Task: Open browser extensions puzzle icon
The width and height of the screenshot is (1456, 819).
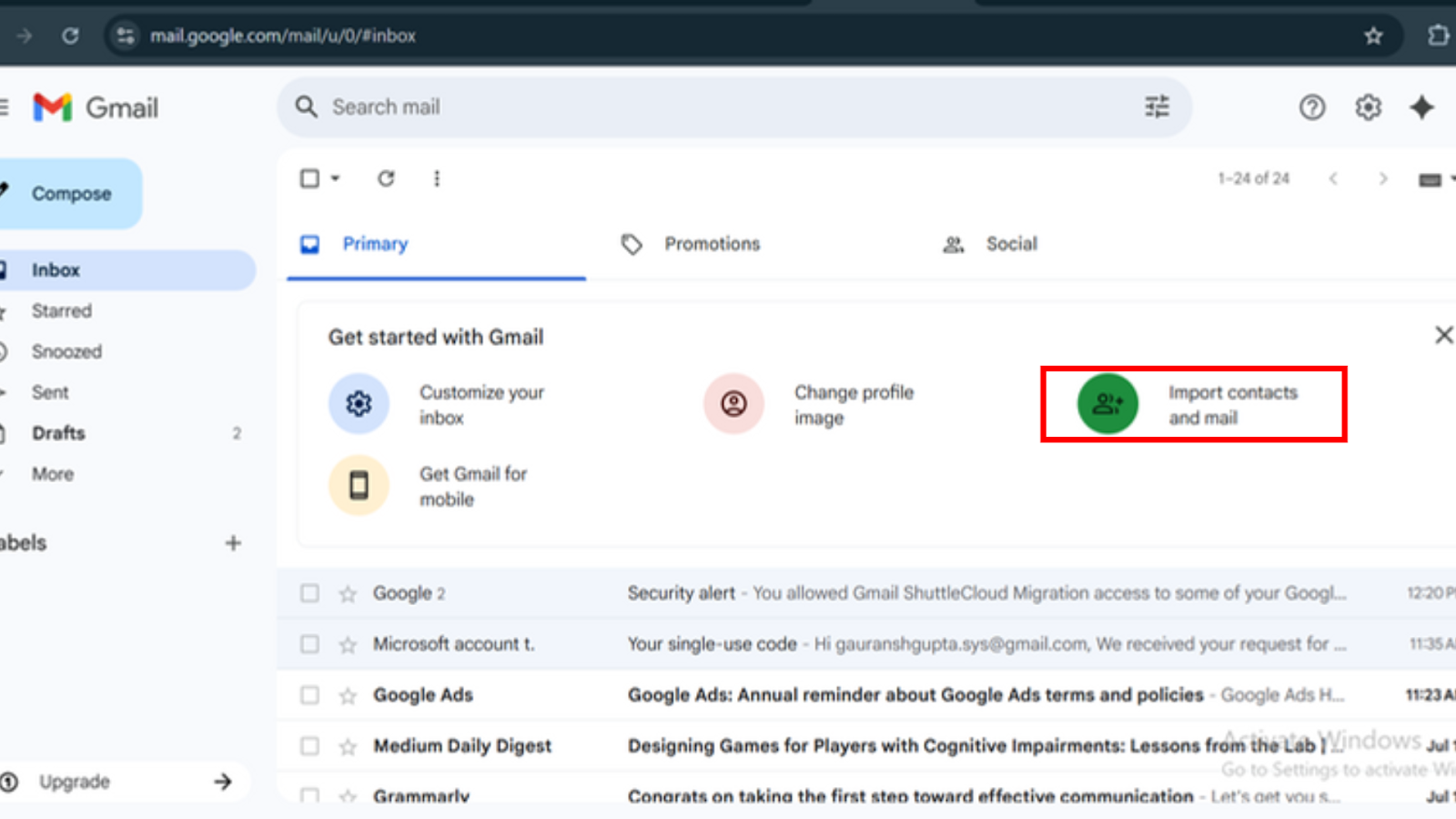Action: (1439, 35)
